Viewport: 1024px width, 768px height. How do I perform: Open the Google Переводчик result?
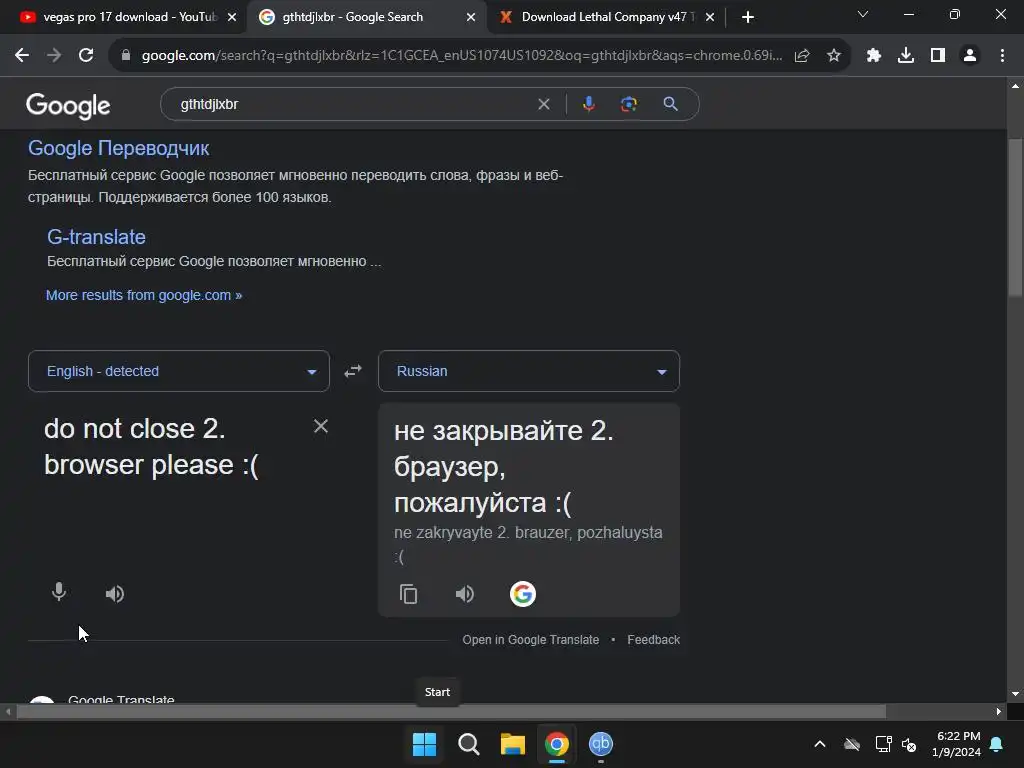pos(119,148)
